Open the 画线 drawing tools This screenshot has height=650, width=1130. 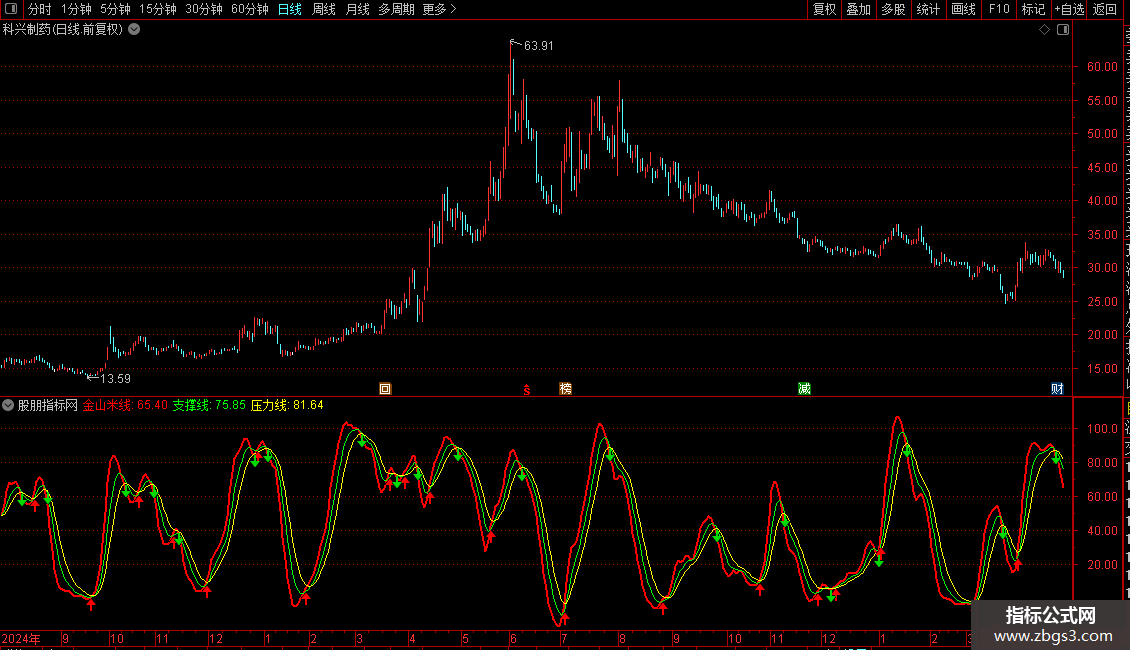(964, 9)
